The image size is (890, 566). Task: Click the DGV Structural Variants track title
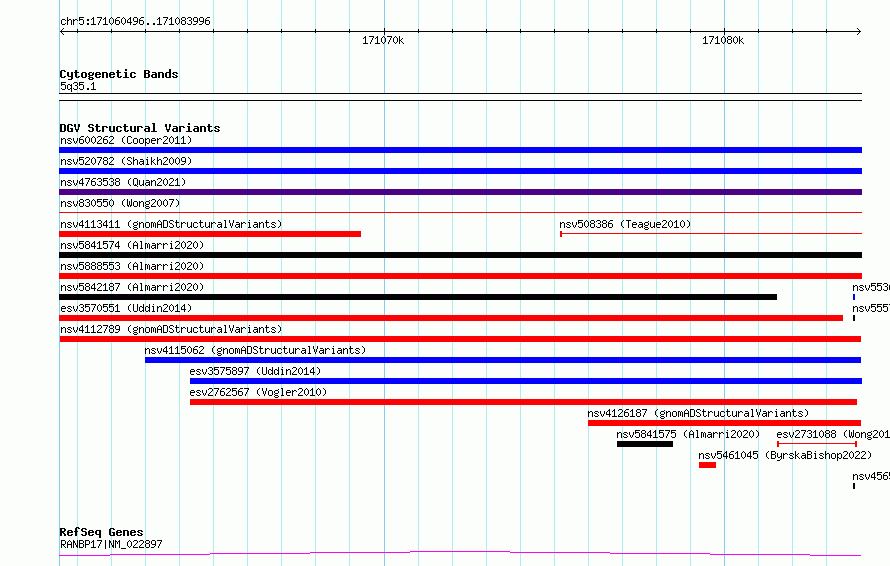pyautogui.click(x=140, y=128)
